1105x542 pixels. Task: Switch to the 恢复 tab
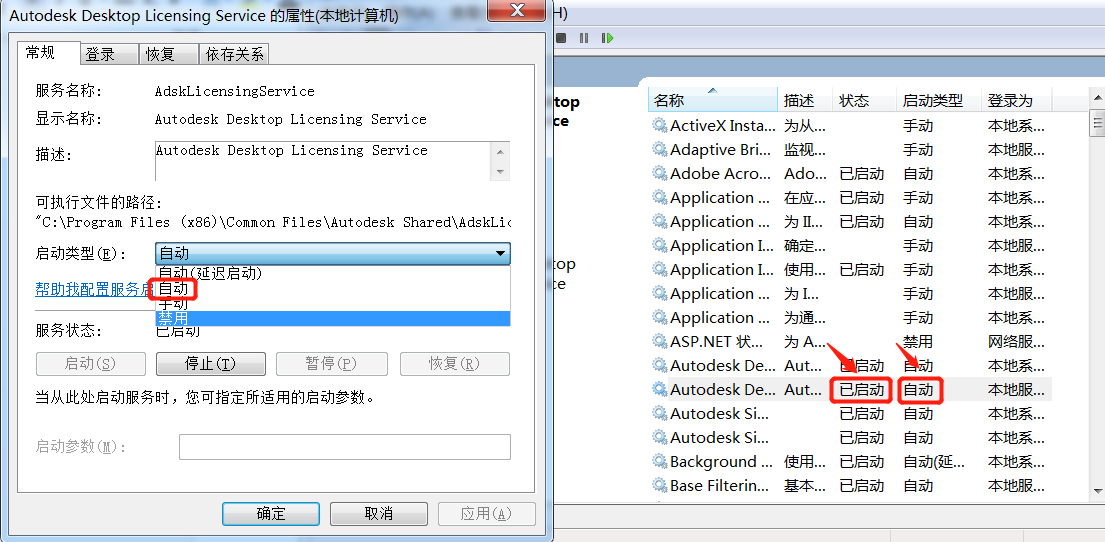click(168, 54)
